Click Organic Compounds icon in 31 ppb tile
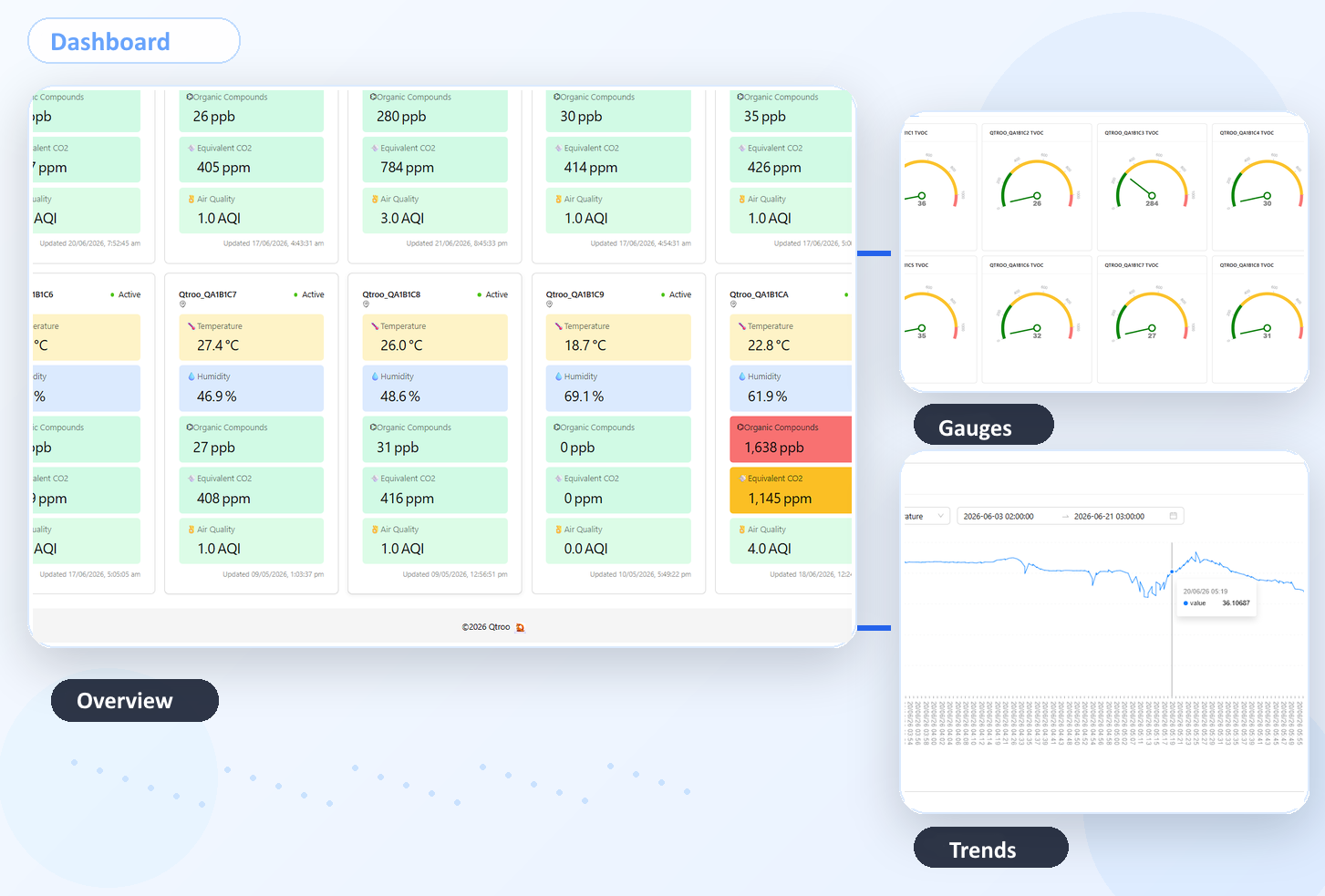The height and width of the screenshot is (896, 1325). tap(373, 427)
